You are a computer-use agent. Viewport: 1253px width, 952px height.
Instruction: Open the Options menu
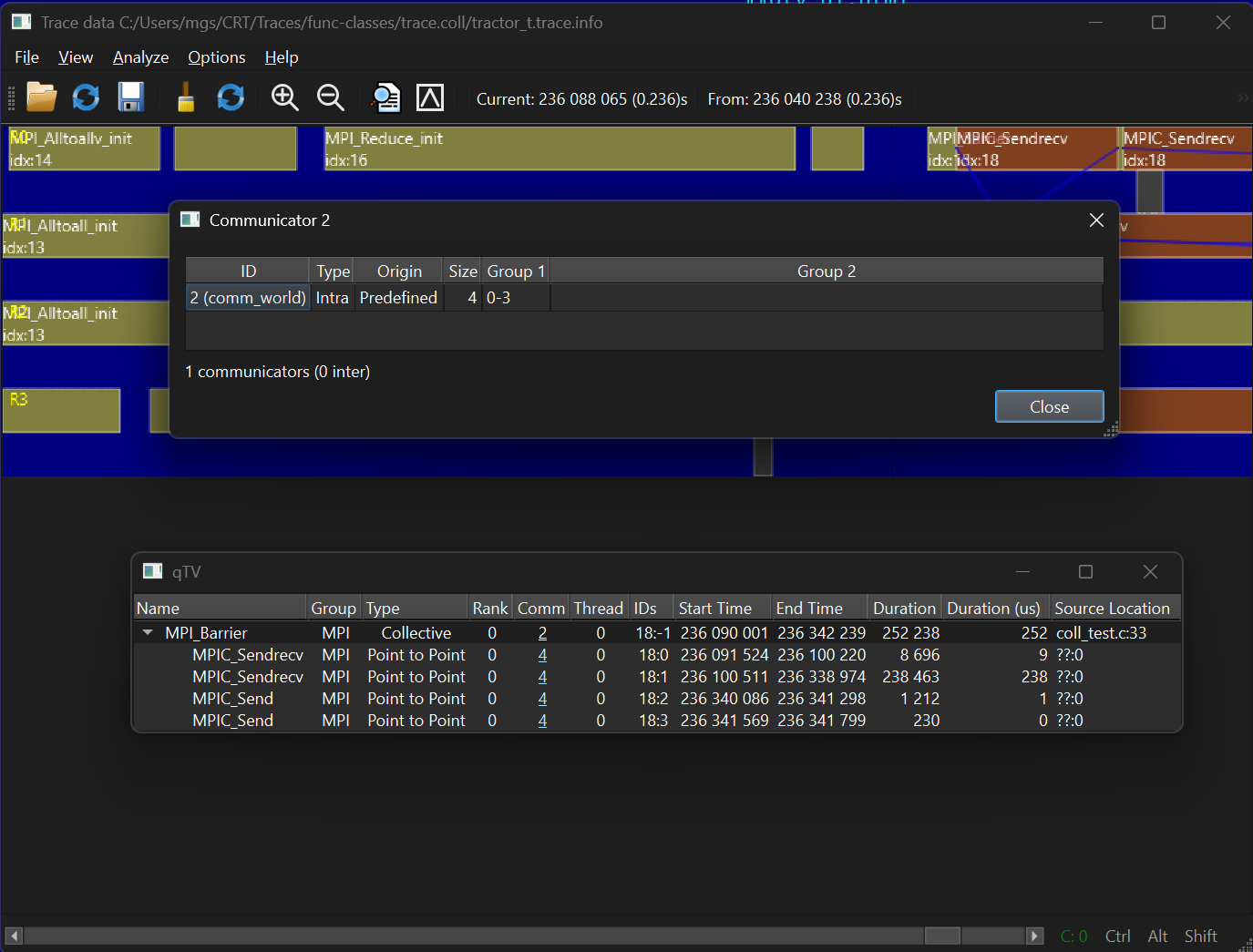(x=217, y=57)
